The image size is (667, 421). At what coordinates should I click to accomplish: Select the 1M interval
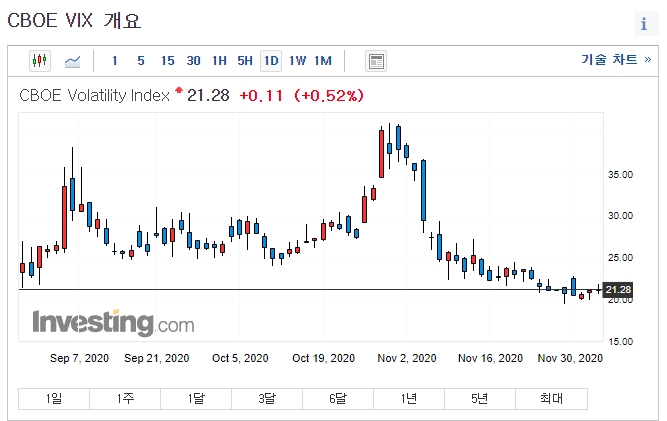pyautogui.click(x=323, y=61)
